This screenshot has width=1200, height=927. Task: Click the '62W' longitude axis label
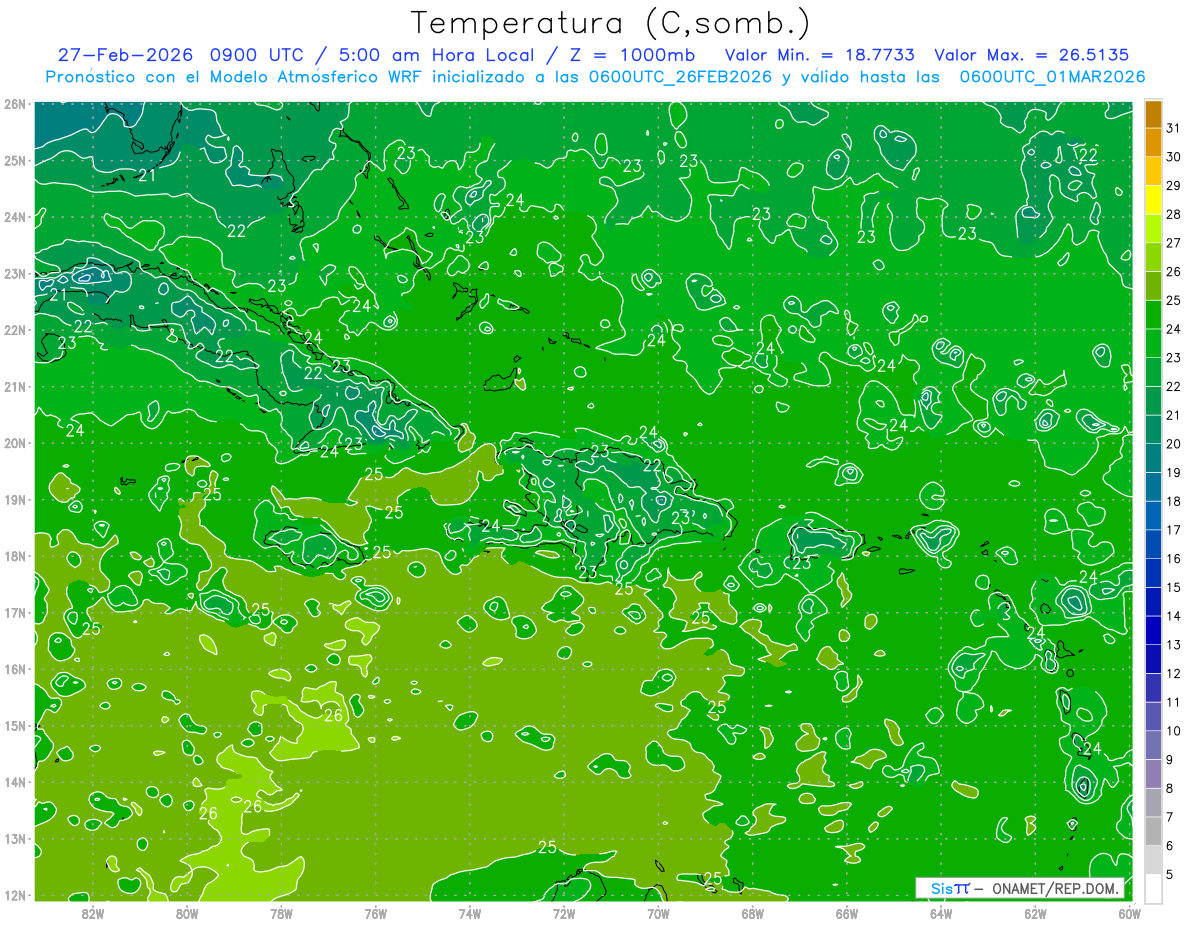(x=1035, y=912)
